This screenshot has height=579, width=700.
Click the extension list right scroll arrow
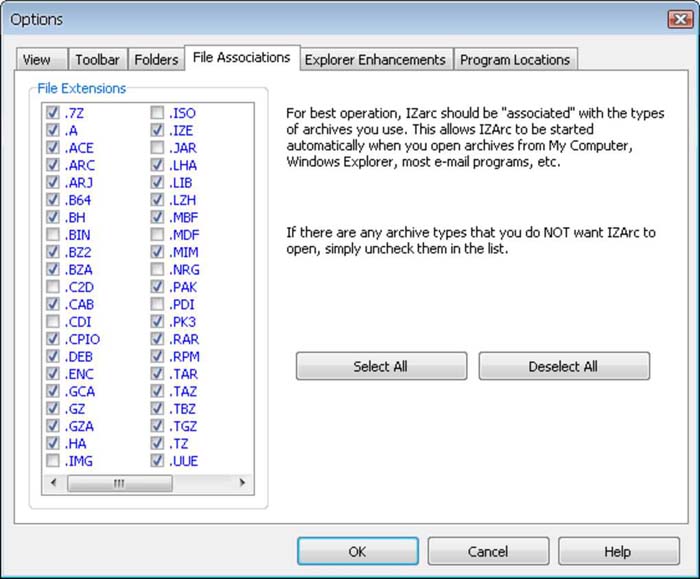tap(242, 483)
